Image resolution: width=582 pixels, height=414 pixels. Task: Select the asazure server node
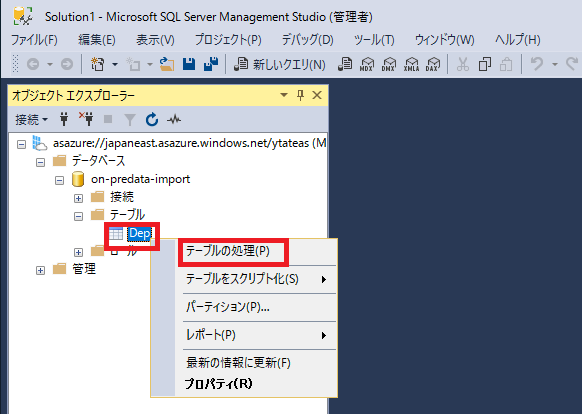click(x=189, y=143)
